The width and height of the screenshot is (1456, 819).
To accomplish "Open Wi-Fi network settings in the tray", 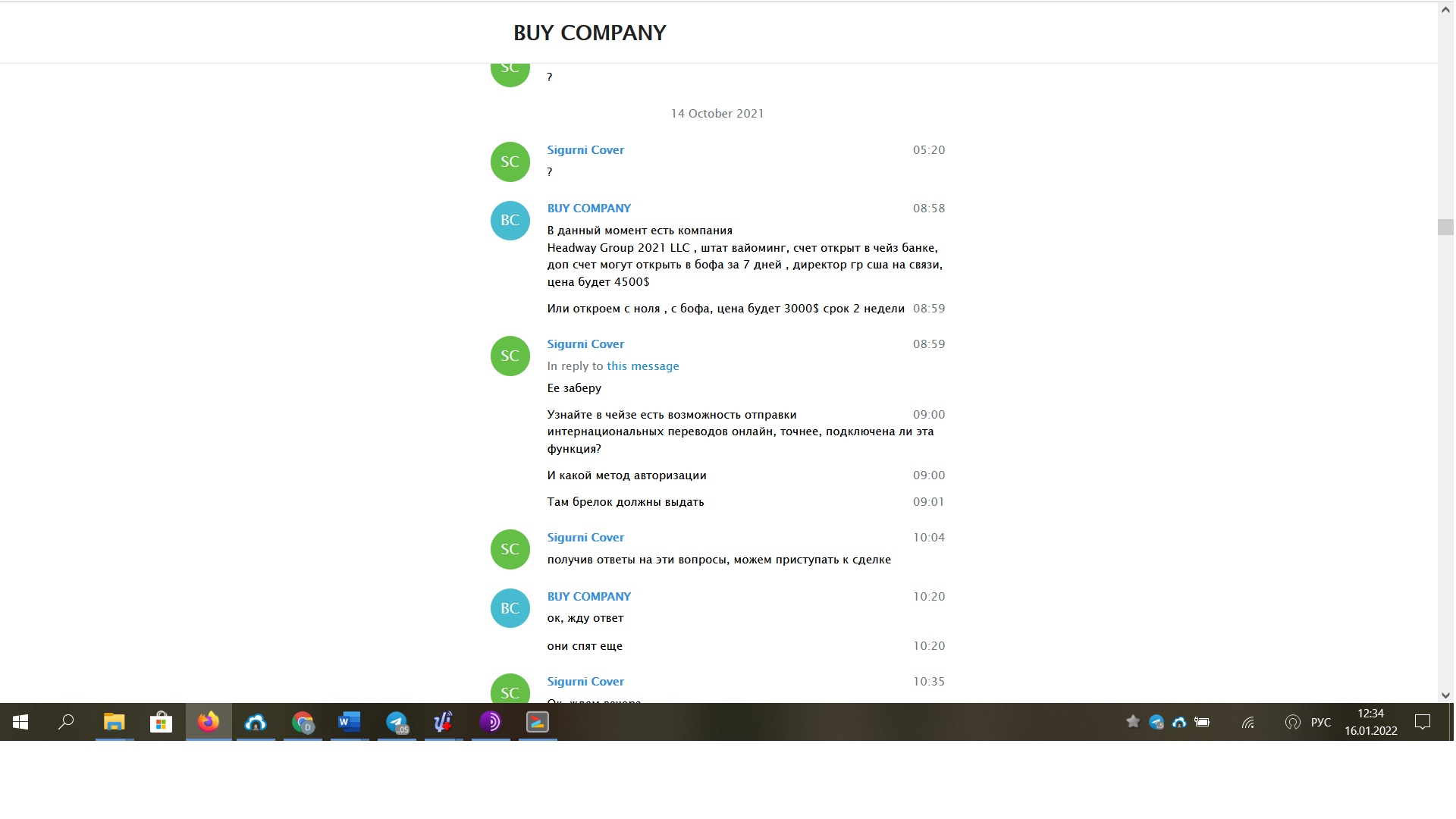I will [1248, 722].
